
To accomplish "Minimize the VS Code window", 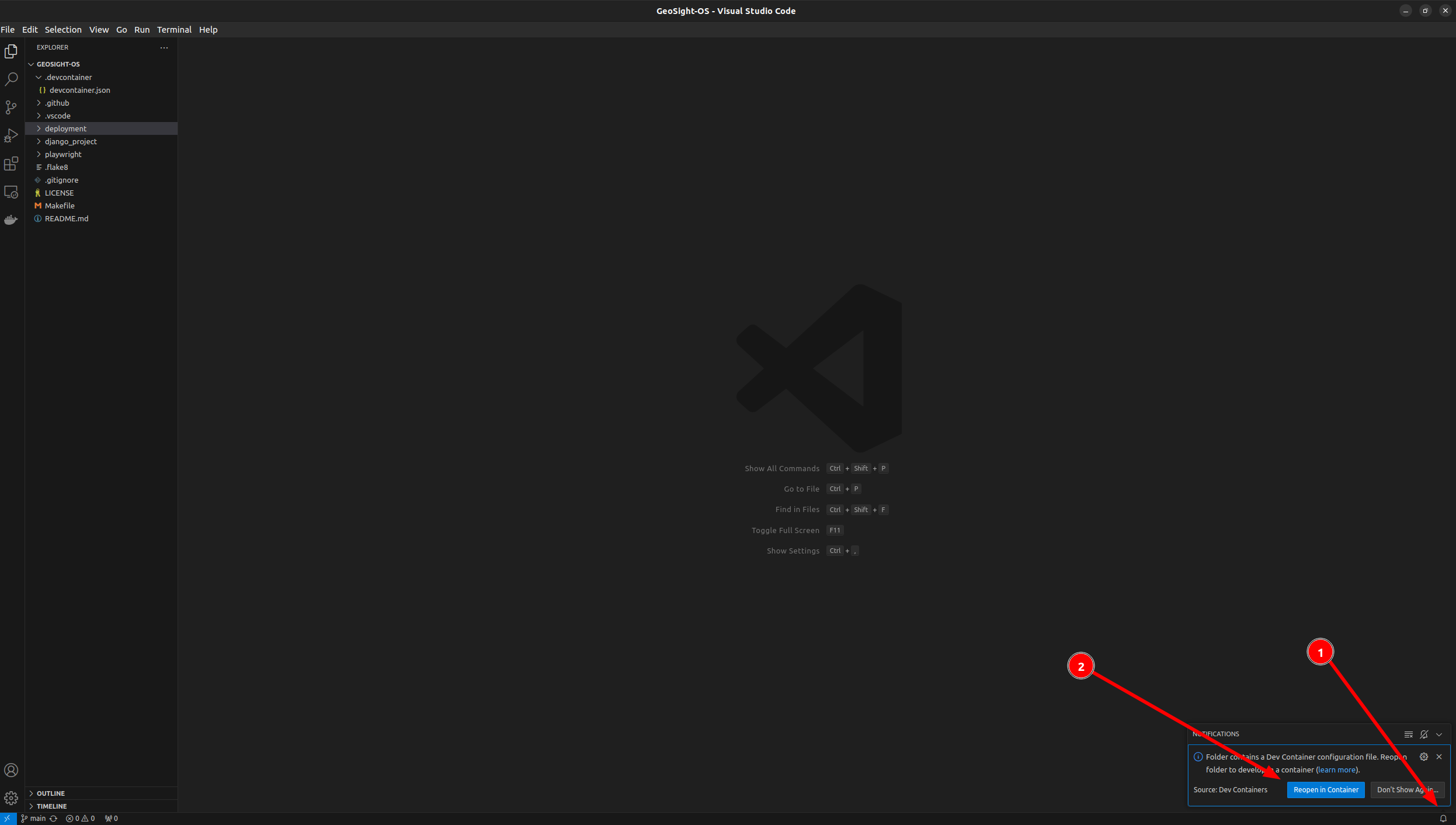I will coord(1406,11).
